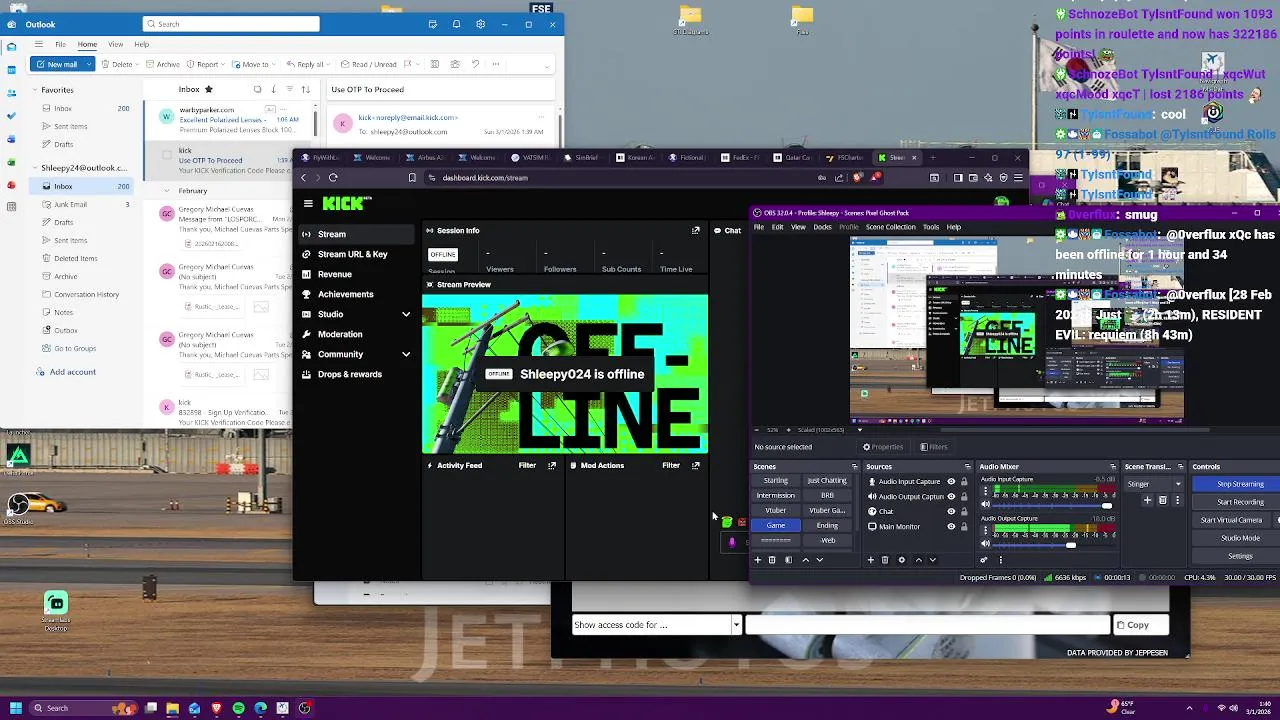This screenshot has height=720, width=1280.
Task: Pop out the Activity Feed panel
Action: click(x=552, y=465)
